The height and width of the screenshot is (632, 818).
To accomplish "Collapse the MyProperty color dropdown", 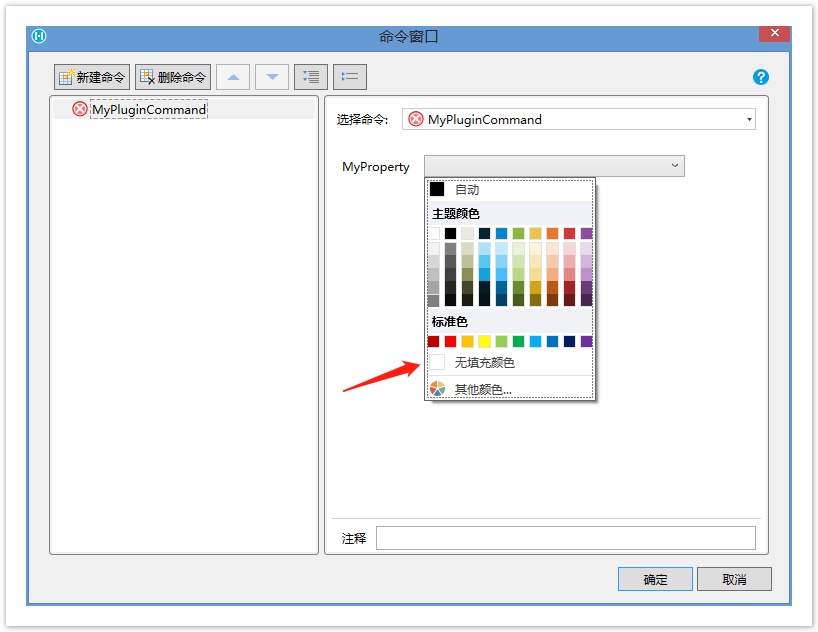I will tap(675, 166).
